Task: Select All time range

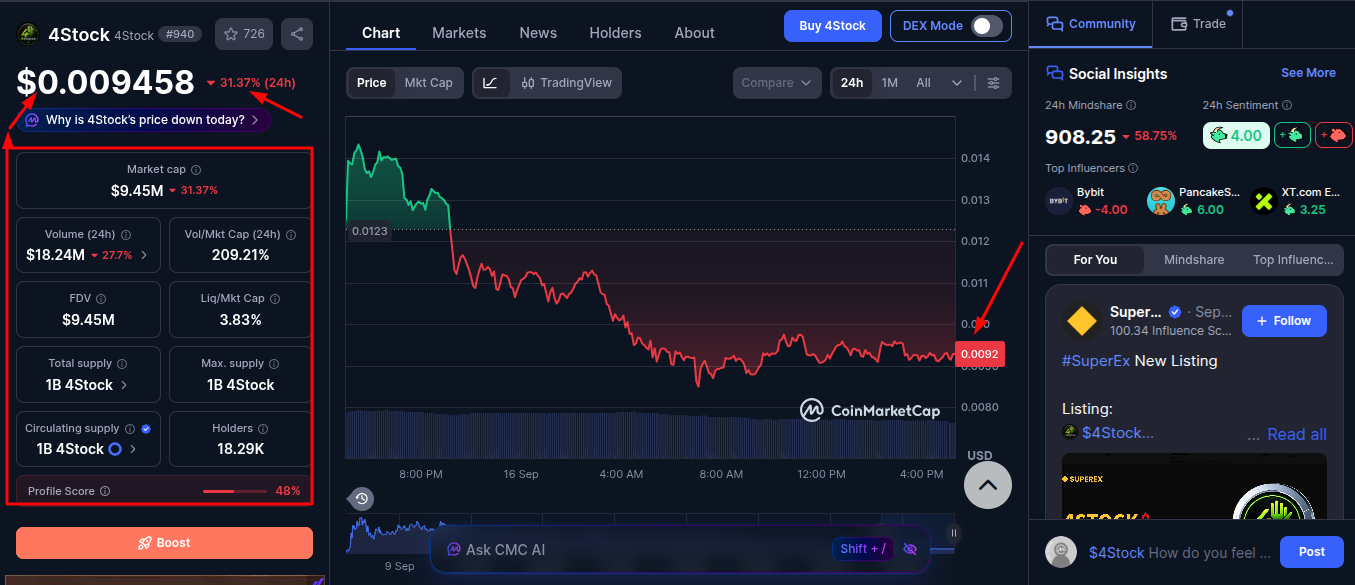Action: (923, 83)
